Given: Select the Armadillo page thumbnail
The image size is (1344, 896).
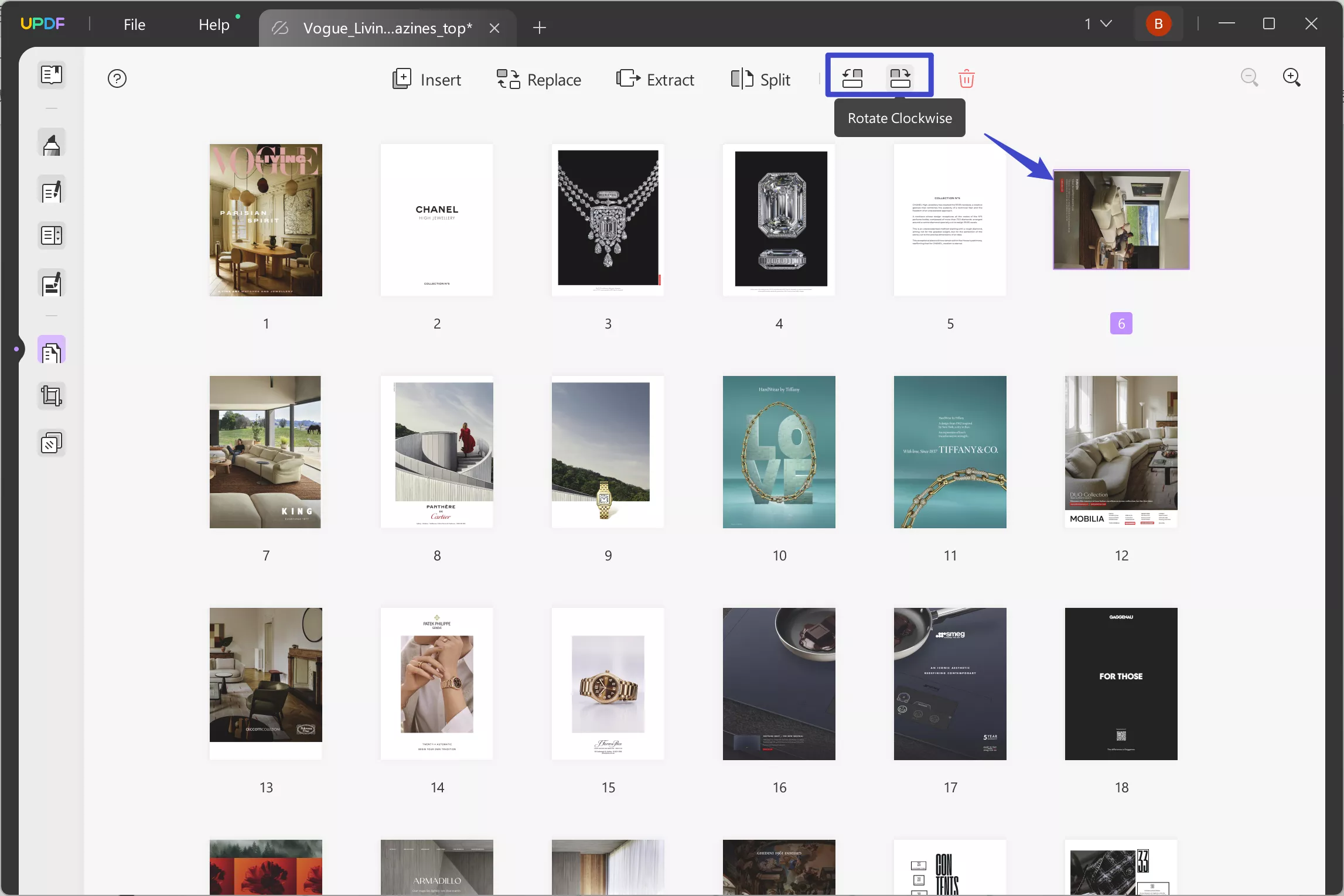Looking at the screenshot, I should tap(437, 867).
